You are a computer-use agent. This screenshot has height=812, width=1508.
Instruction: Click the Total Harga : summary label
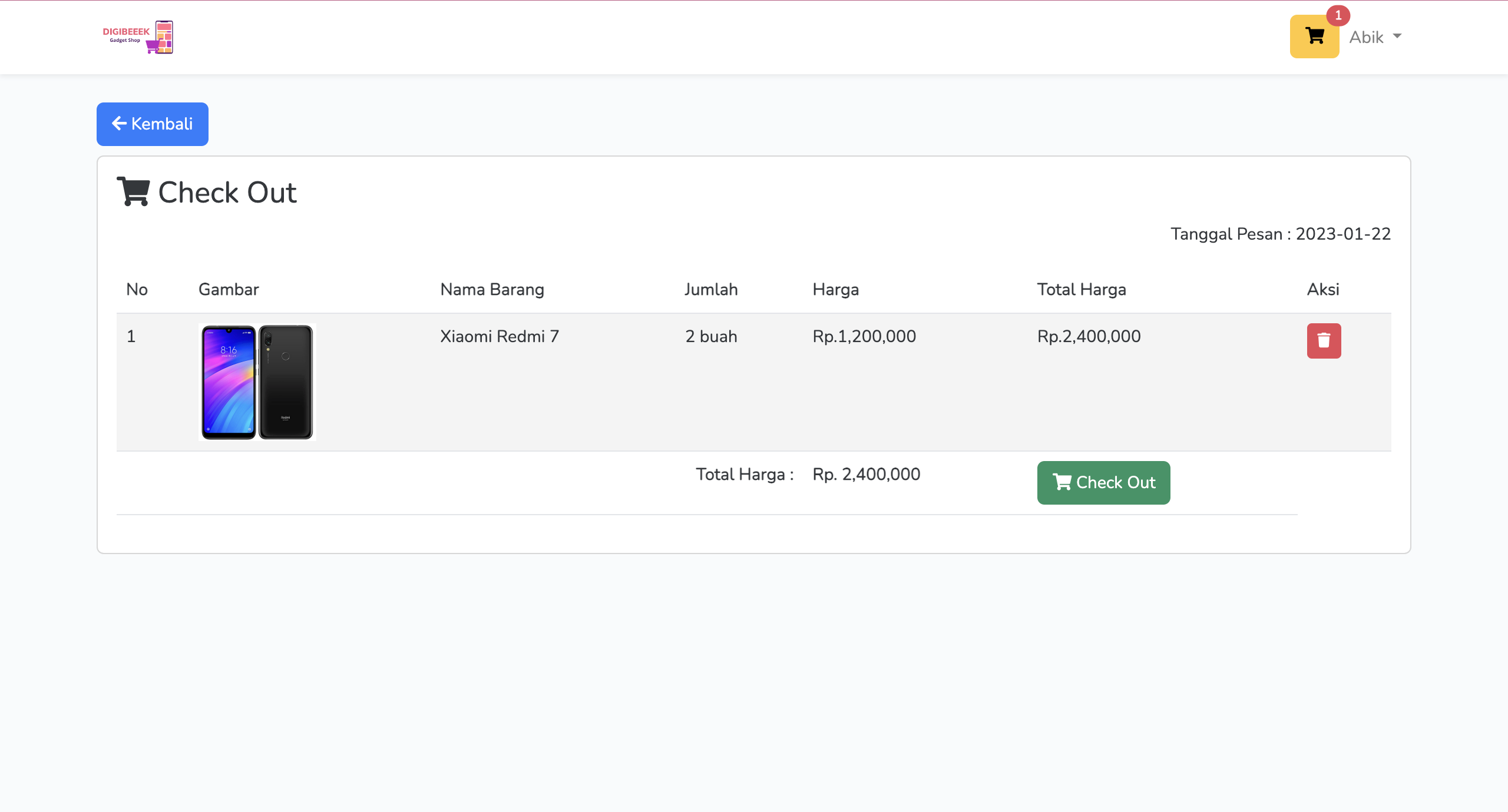point(745,475)
